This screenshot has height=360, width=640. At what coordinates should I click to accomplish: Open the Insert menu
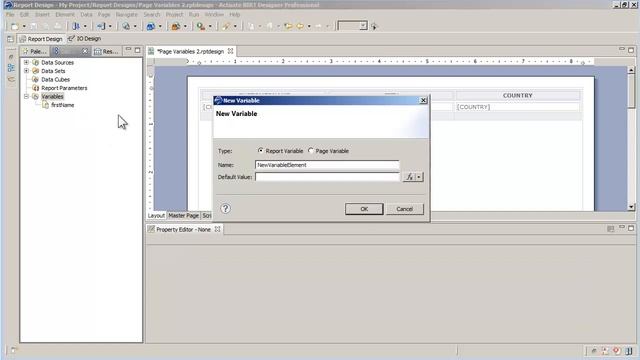(x=42, y=14)
